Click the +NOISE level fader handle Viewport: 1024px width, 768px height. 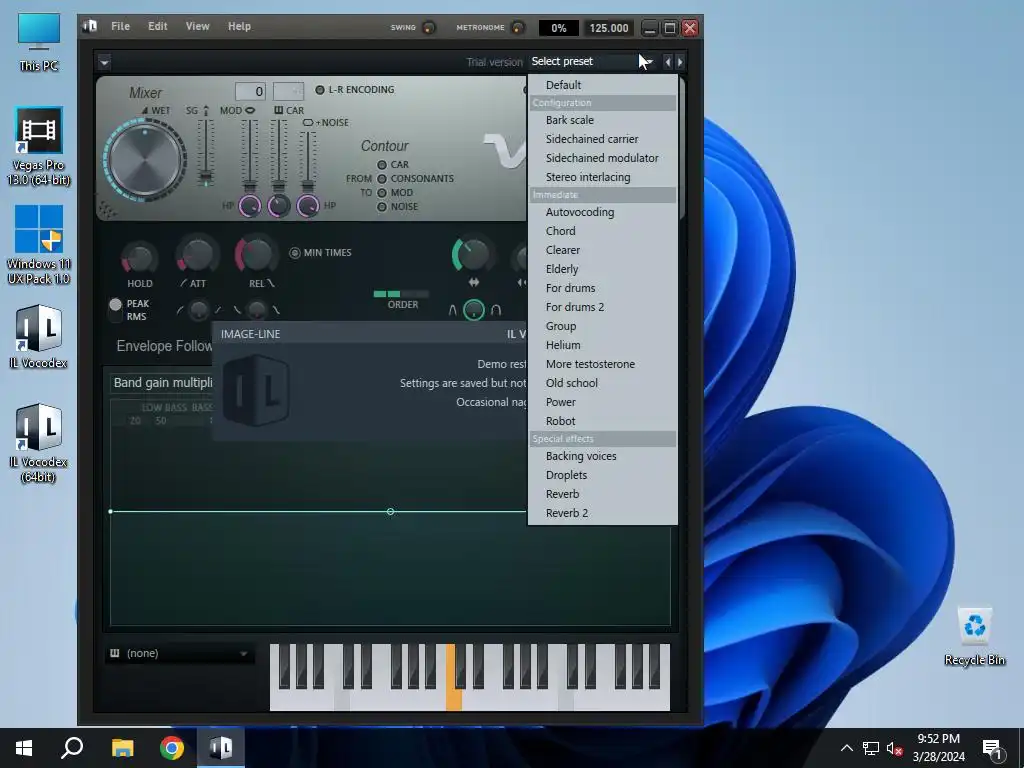tap(308, 187)
